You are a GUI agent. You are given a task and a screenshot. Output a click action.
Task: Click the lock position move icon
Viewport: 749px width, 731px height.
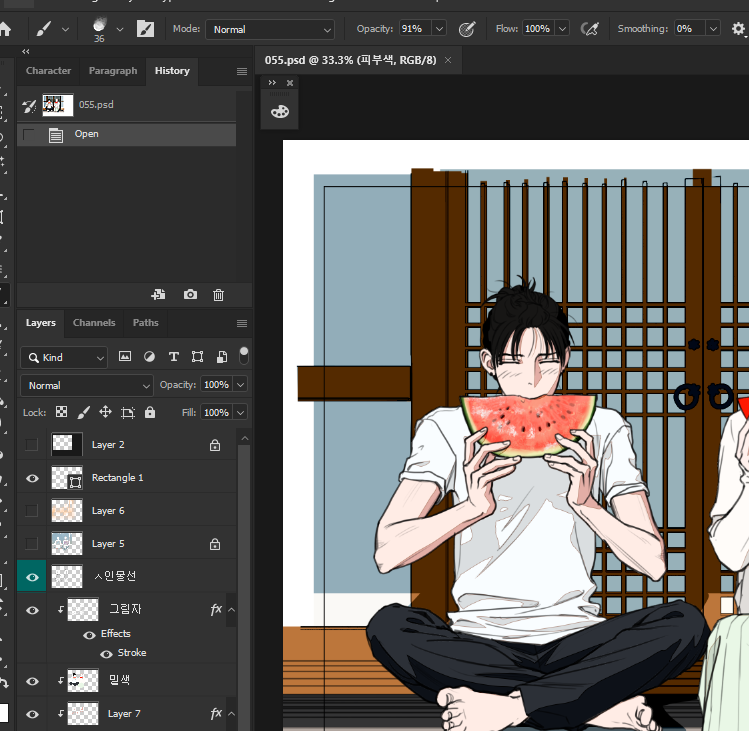(x=106, y=412)
